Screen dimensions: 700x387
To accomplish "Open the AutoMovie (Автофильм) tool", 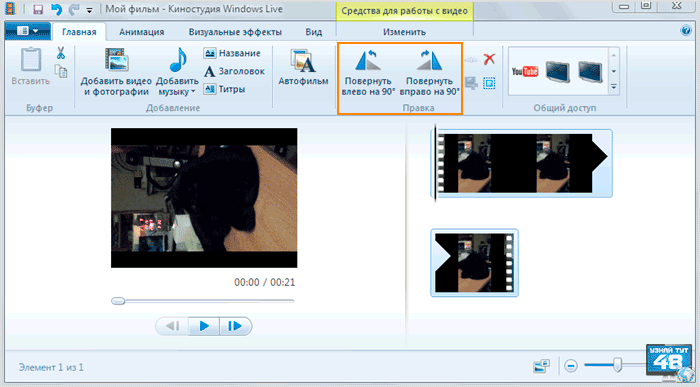I will pos(303,68).
